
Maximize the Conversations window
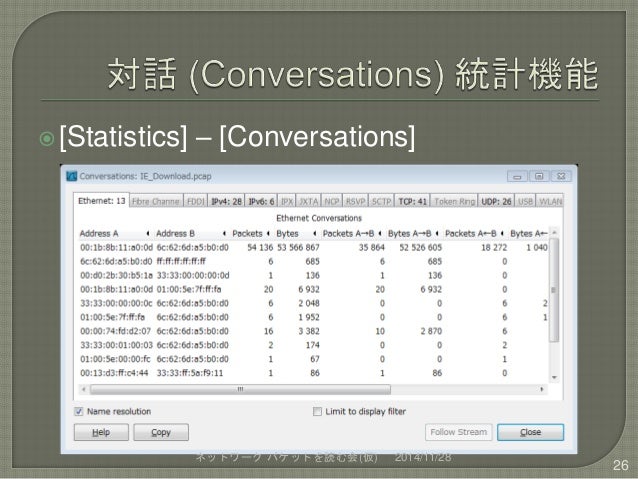coord(538,174)
